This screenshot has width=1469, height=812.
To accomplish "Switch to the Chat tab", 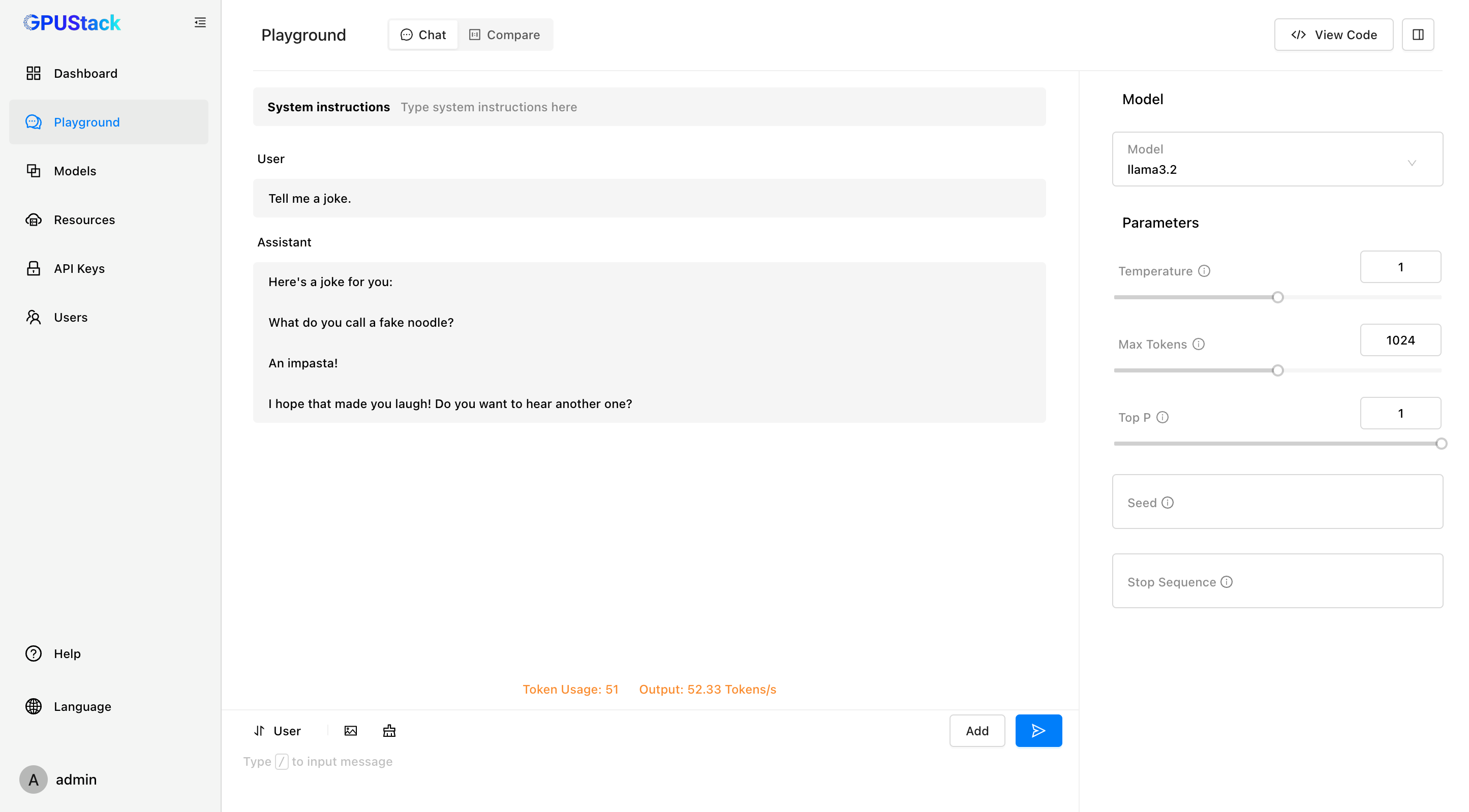I will pos(422,34).
